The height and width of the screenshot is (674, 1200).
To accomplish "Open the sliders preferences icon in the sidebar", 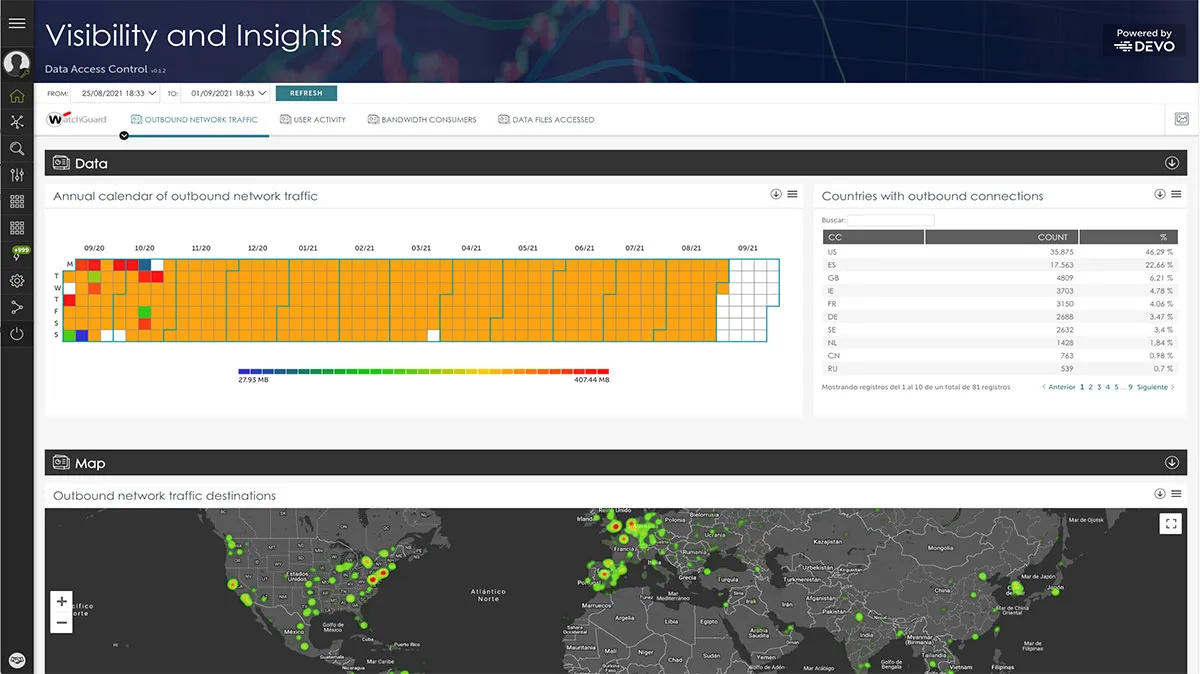I will [x=16, y=175].
